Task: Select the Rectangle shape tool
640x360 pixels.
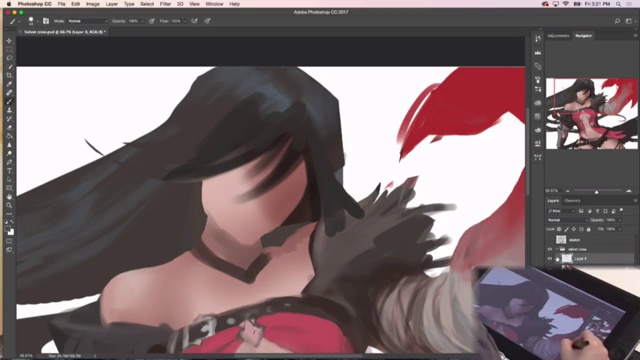Action: (x=9, y=188)
